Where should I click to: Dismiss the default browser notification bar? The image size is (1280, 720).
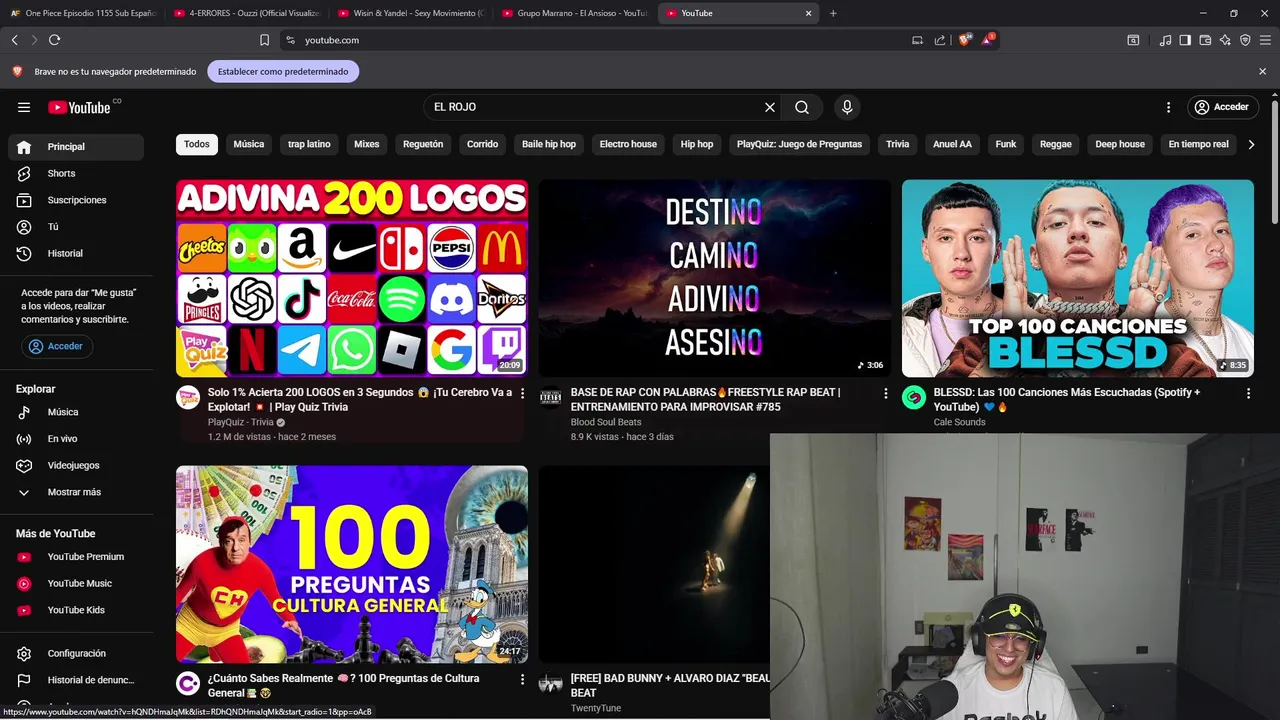(1262, 72)
